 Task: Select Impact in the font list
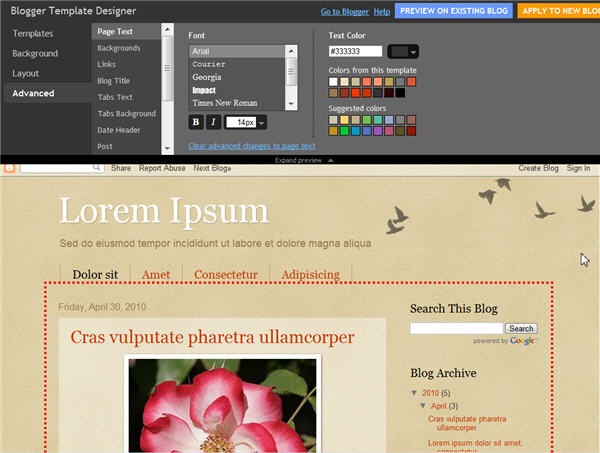[237, 90]
